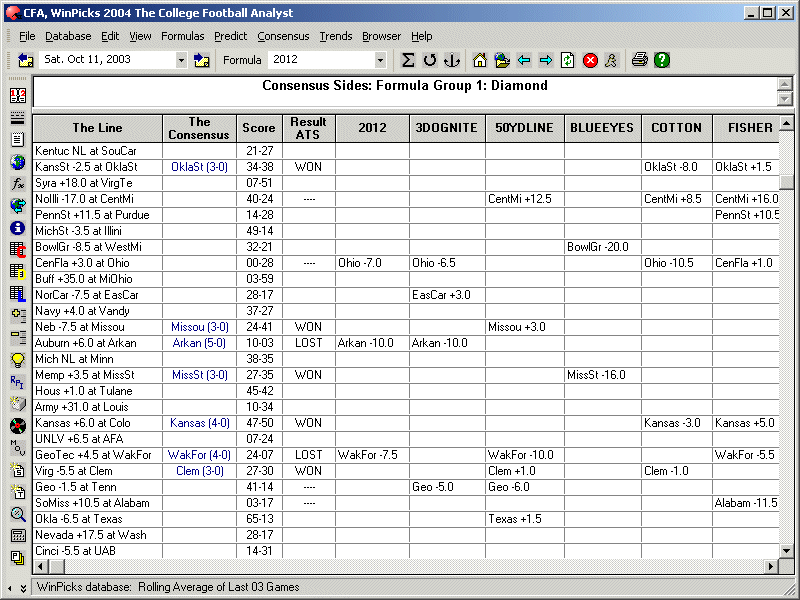800x600 pixels.
Task: Navigate back with the left cyan arrow
Action: 524,60
